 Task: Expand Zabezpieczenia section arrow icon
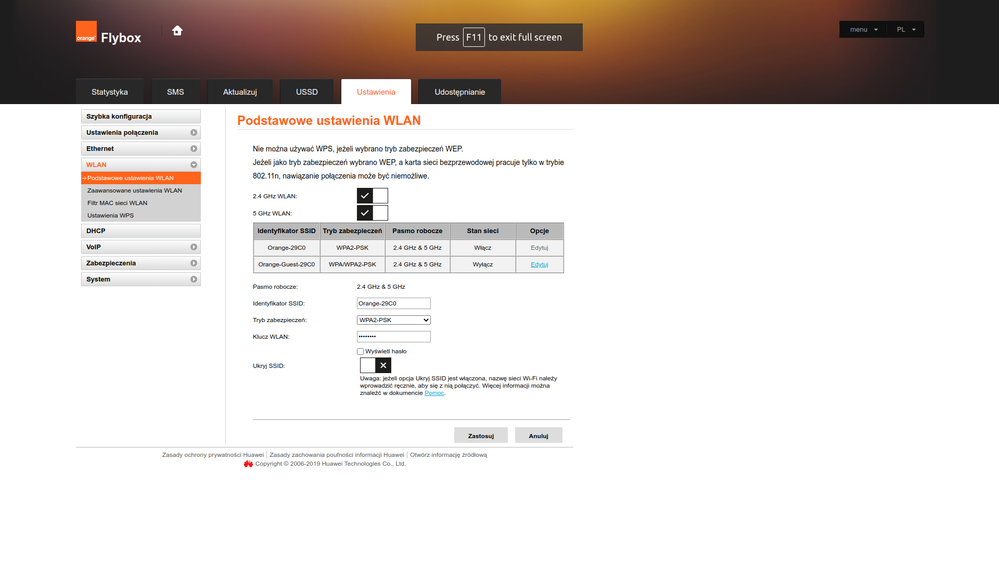pyautogui.click(x=194, y=263)
